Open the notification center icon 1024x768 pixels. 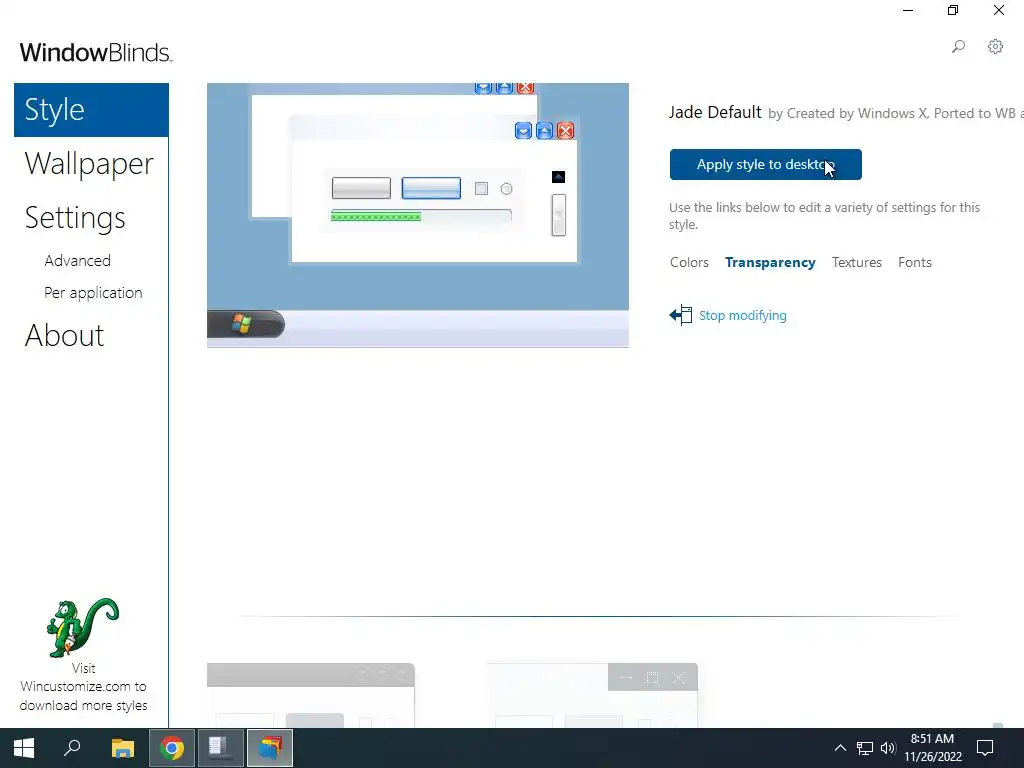coord(985,748)
